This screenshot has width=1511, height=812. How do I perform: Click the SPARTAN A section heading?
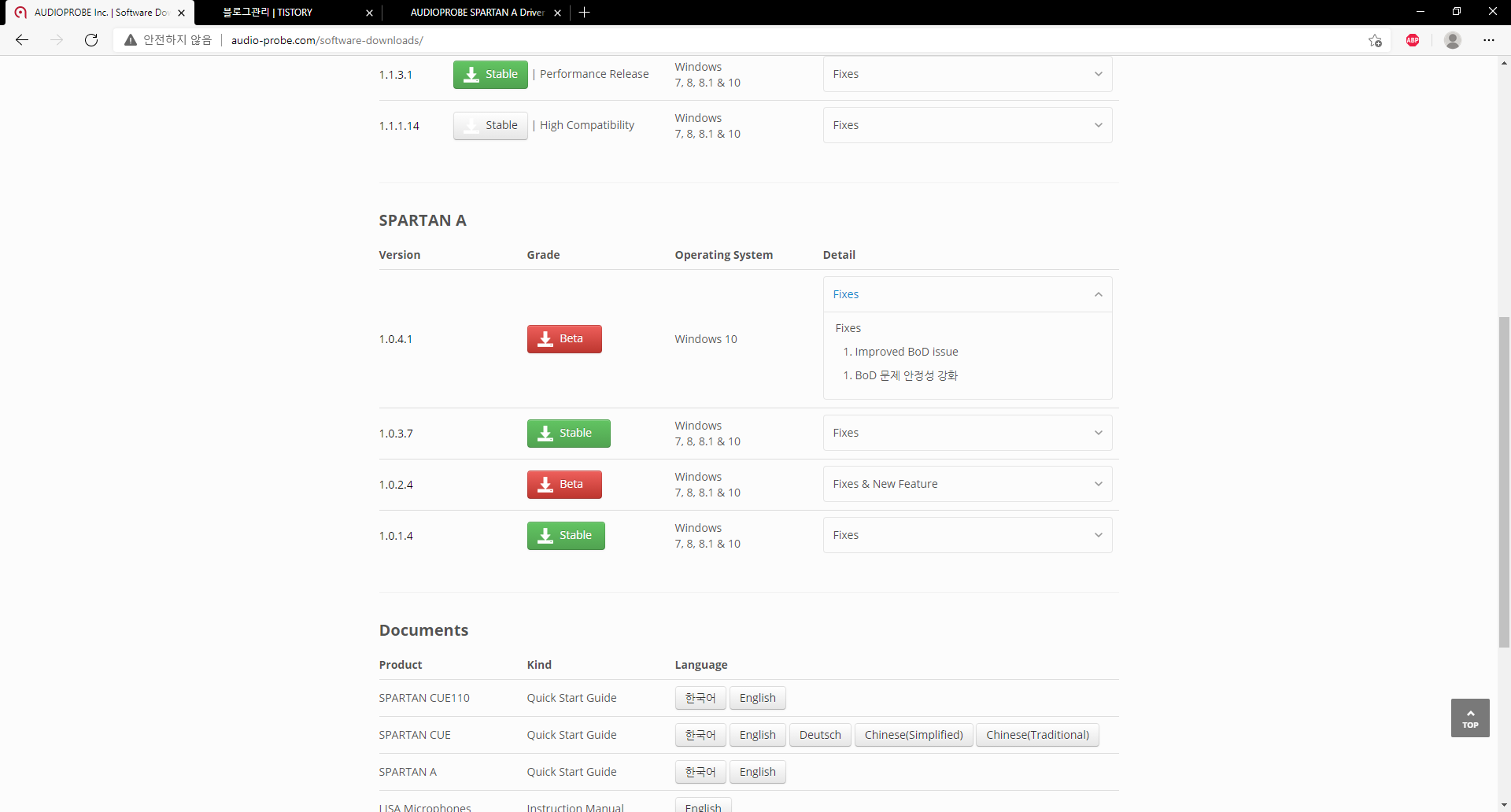point(423,220)
